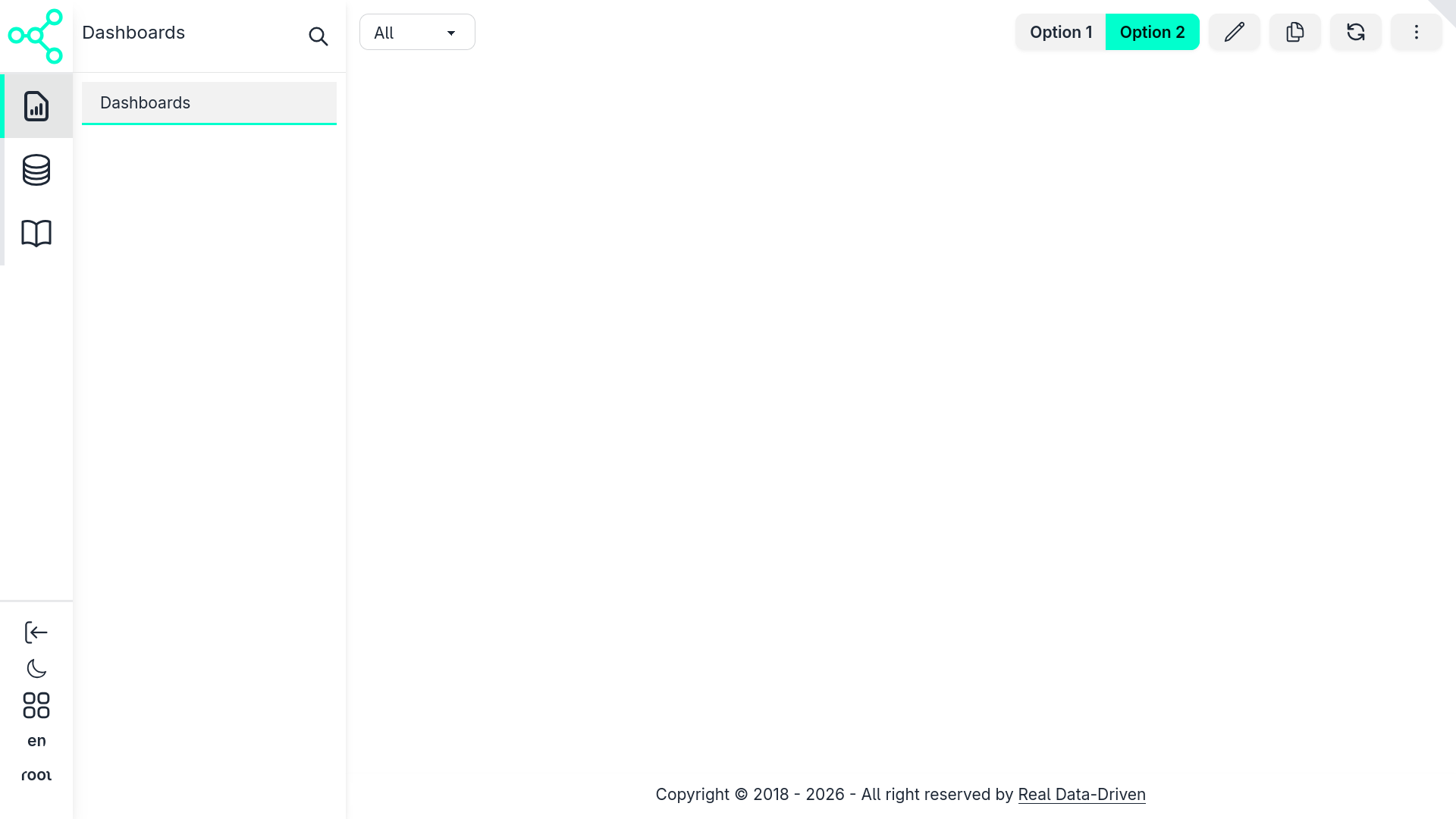This screenshot has height=819, width=1456.
Task: Click the Dashboards panel header title
Action: tap(133, 33)
